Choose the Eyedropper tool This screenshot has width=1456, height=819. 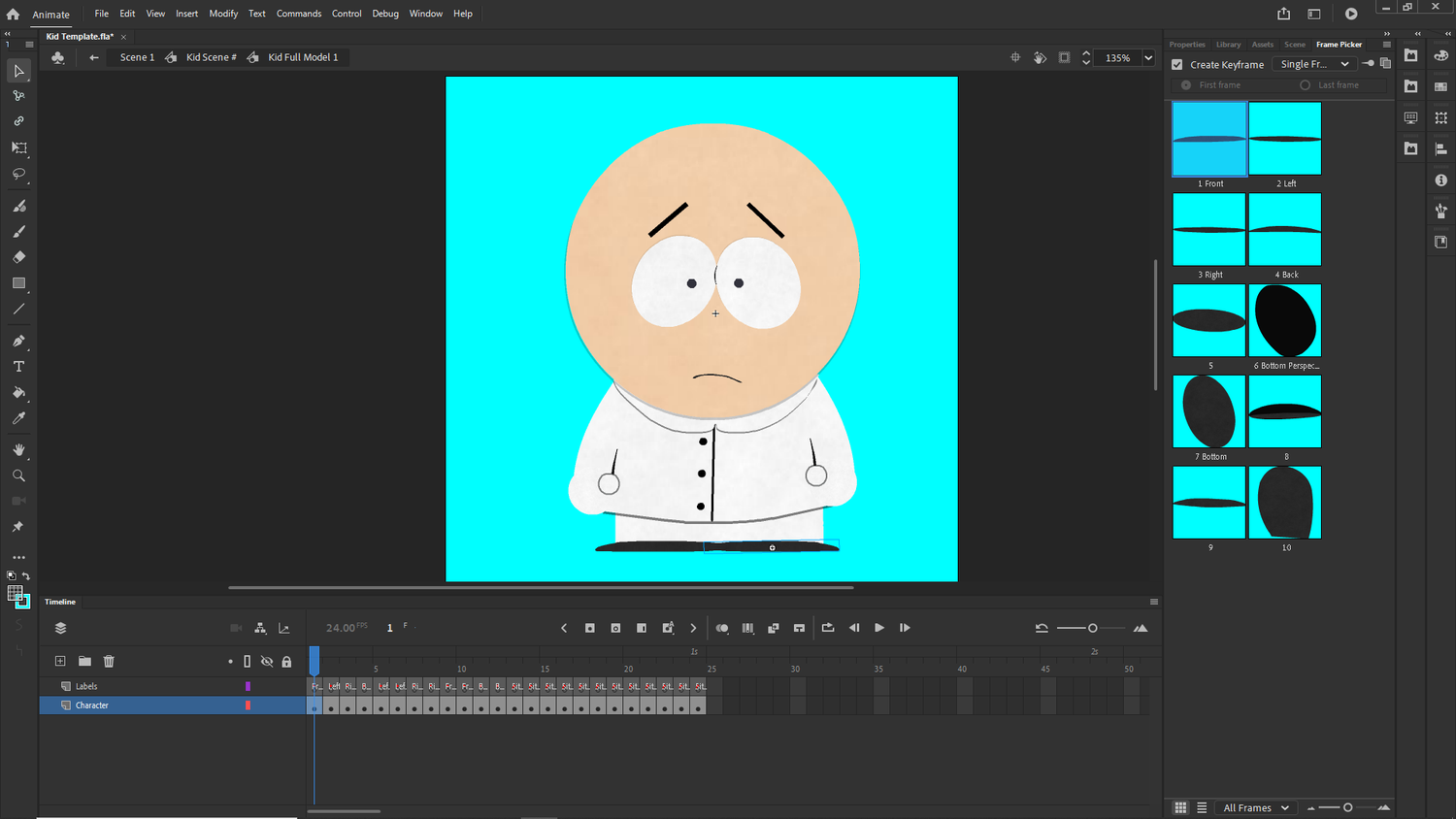tap(18, 418)
